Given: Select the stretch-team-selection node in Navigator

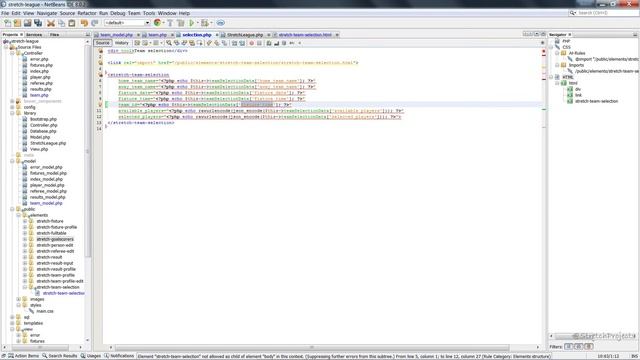Looking at the screenshot, I should (596, 101).
